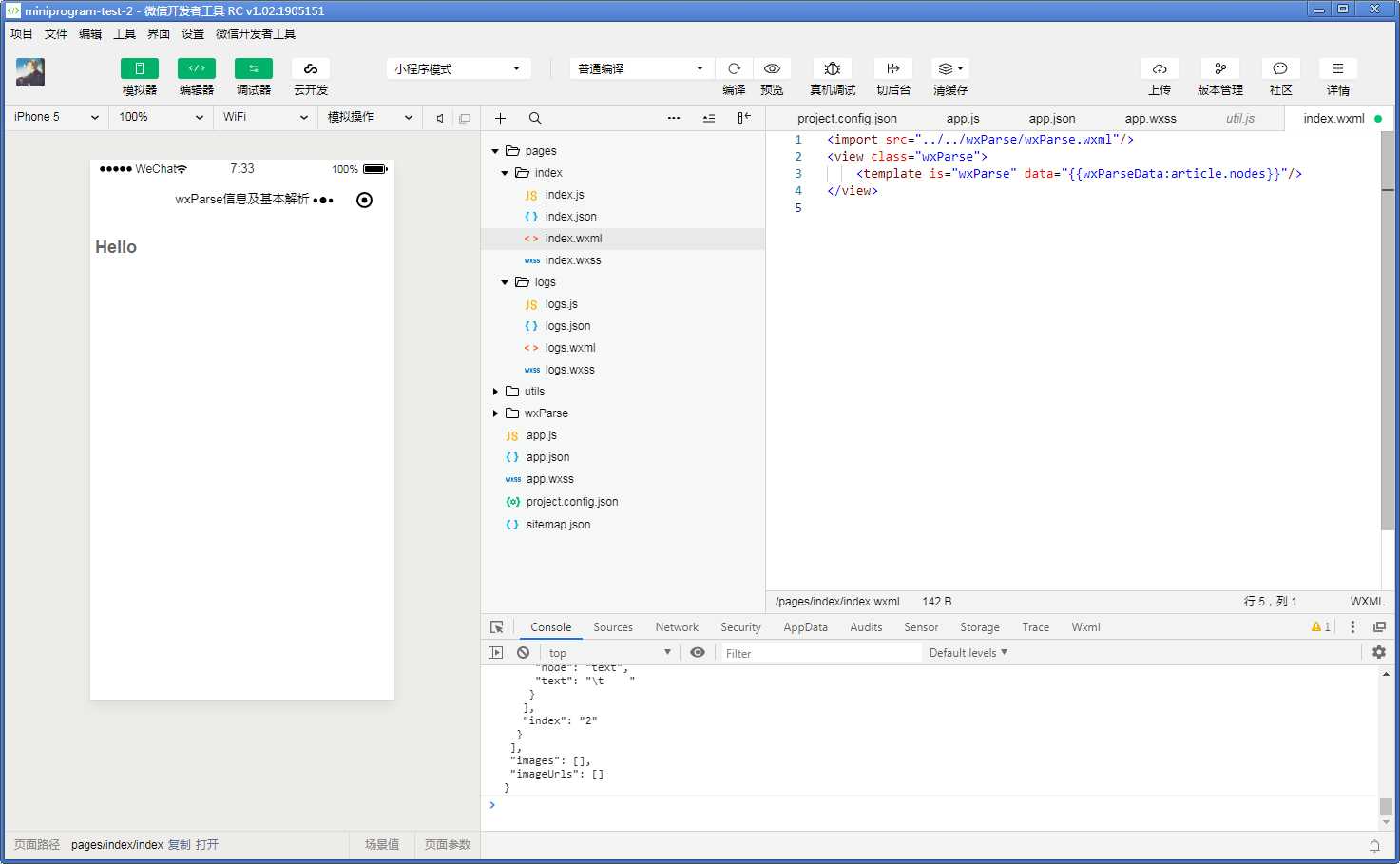
Task: Open the top context dropdown
Action: coord(609,653)
